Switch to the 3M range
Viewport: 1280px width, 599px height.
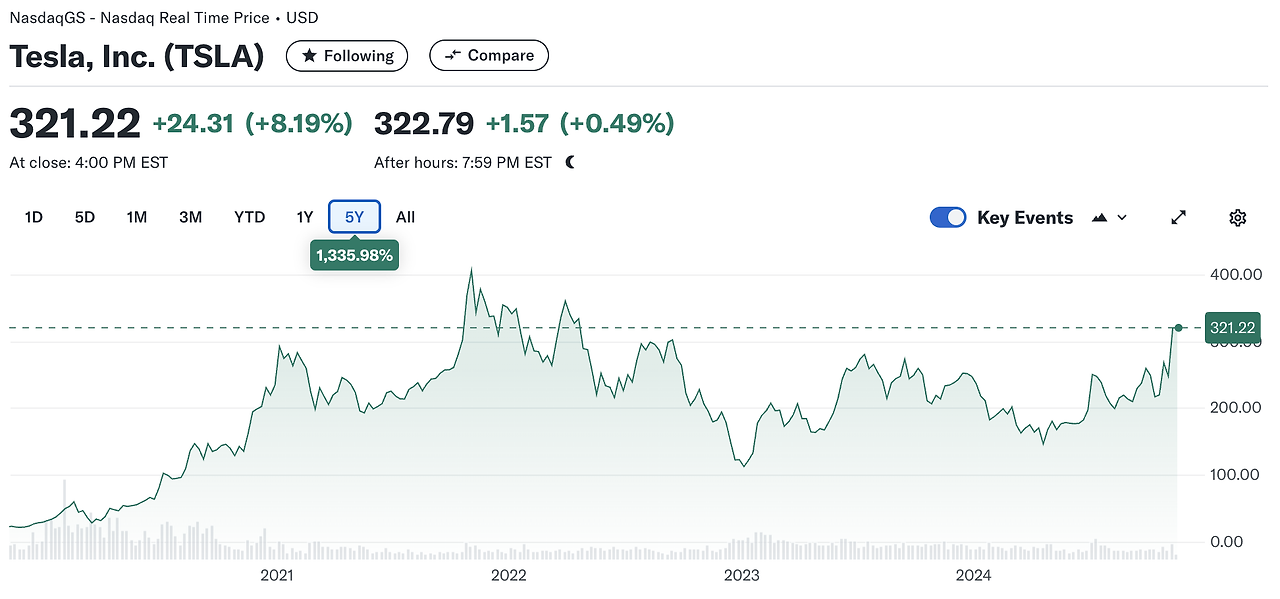(191, 217)
